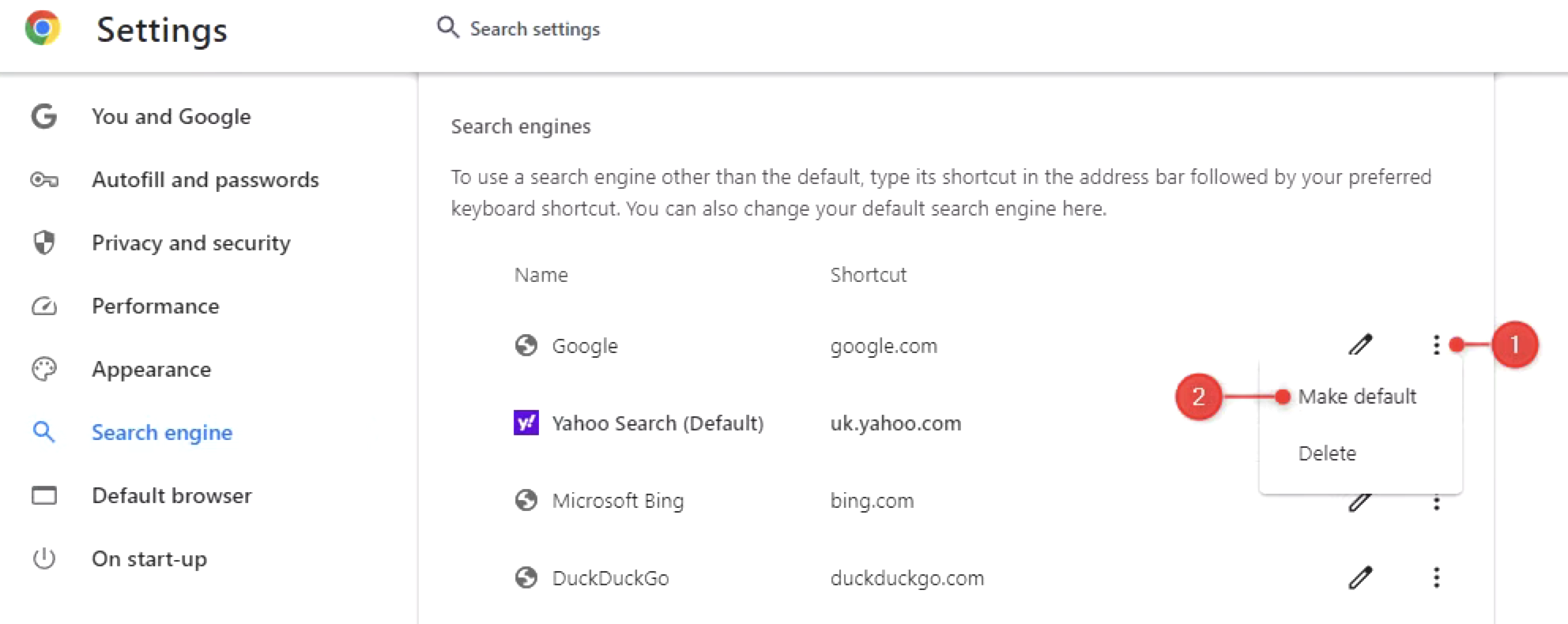Edit the DuckDuckGo search engine entry
Image resolution: width=1568 pixels, height=624 pixels.
1360,578
